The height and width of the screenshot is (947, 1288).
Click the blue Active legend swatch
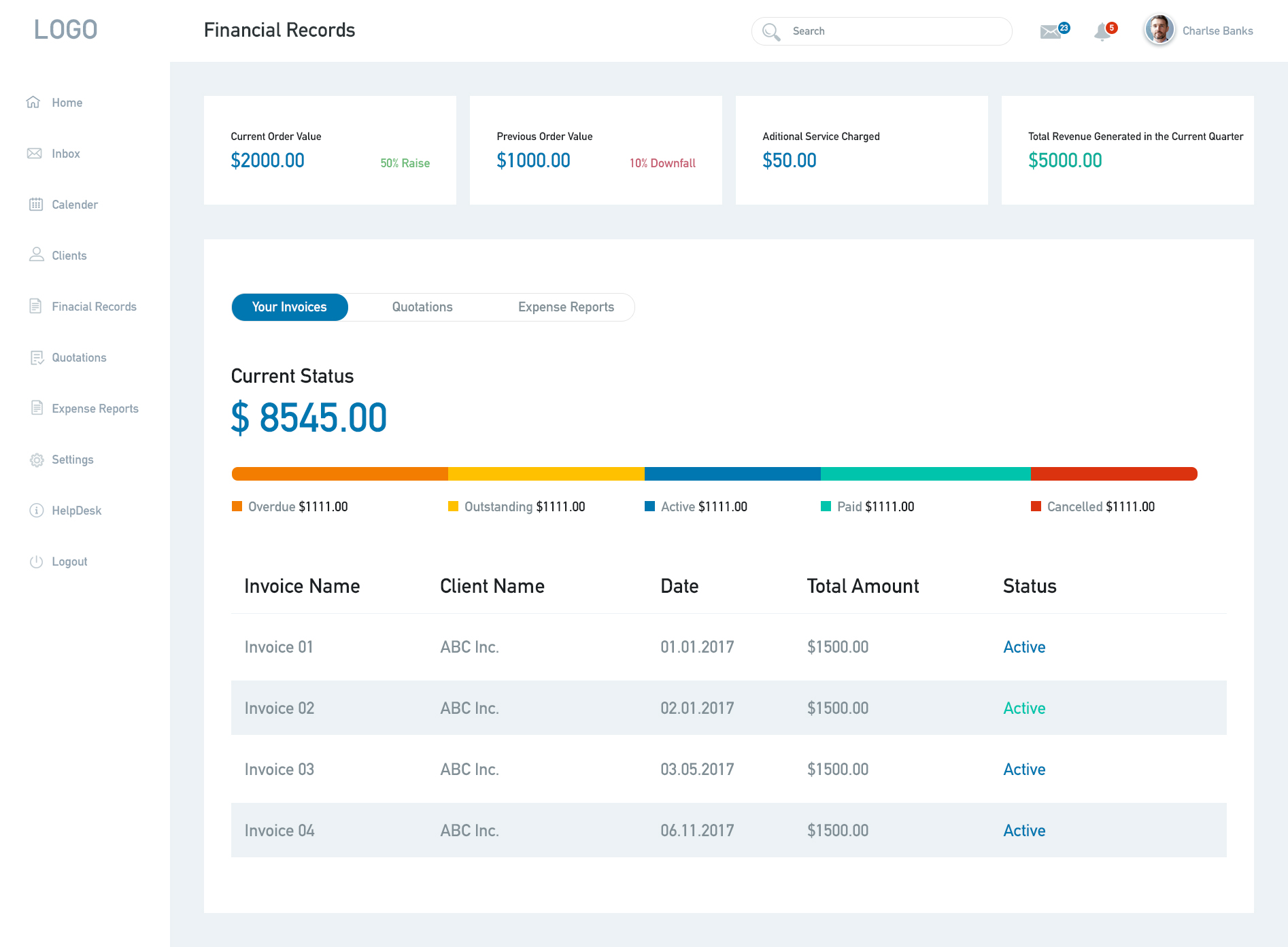tap(649, 506)
